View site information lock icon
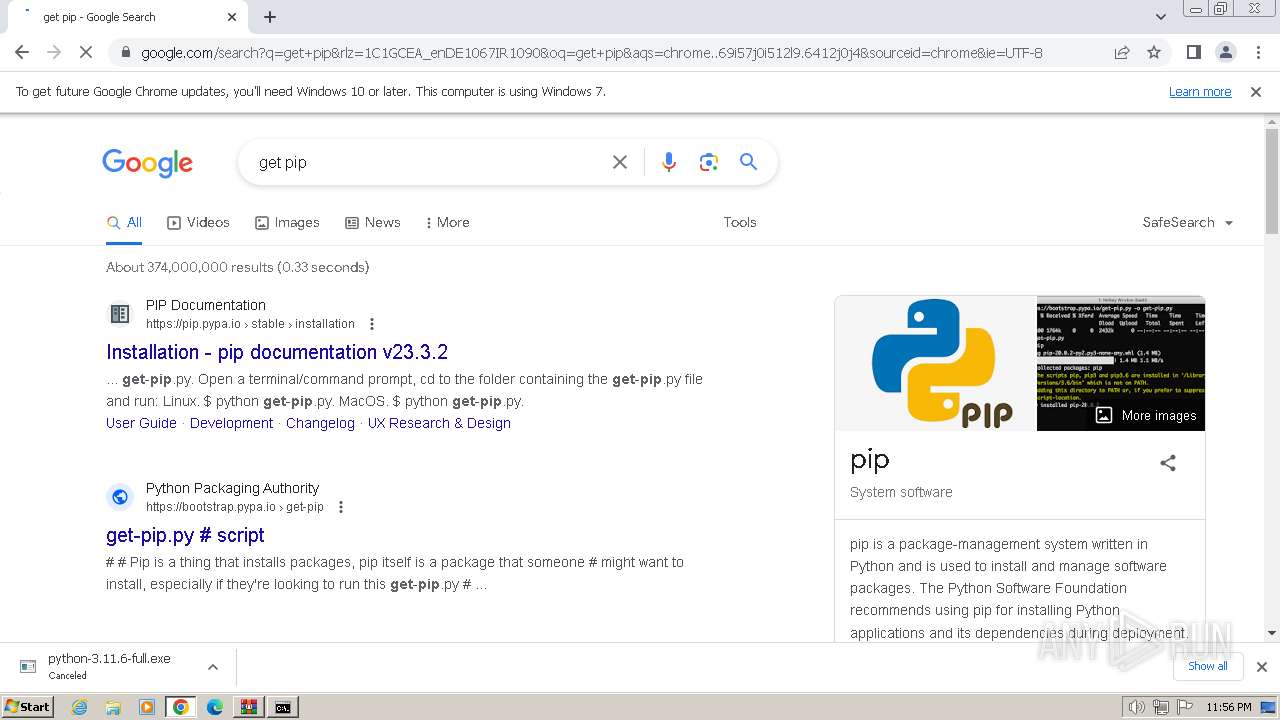 (124, 53)
